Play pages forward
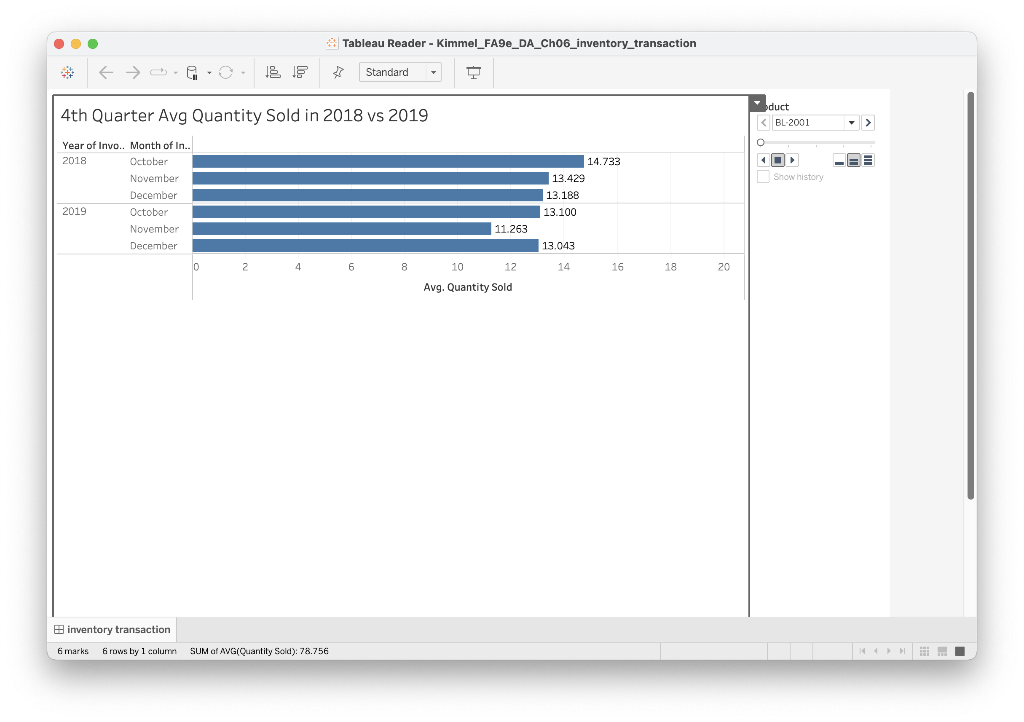The width and height of the screenshot is (1024, 722). tap(792, 160)
